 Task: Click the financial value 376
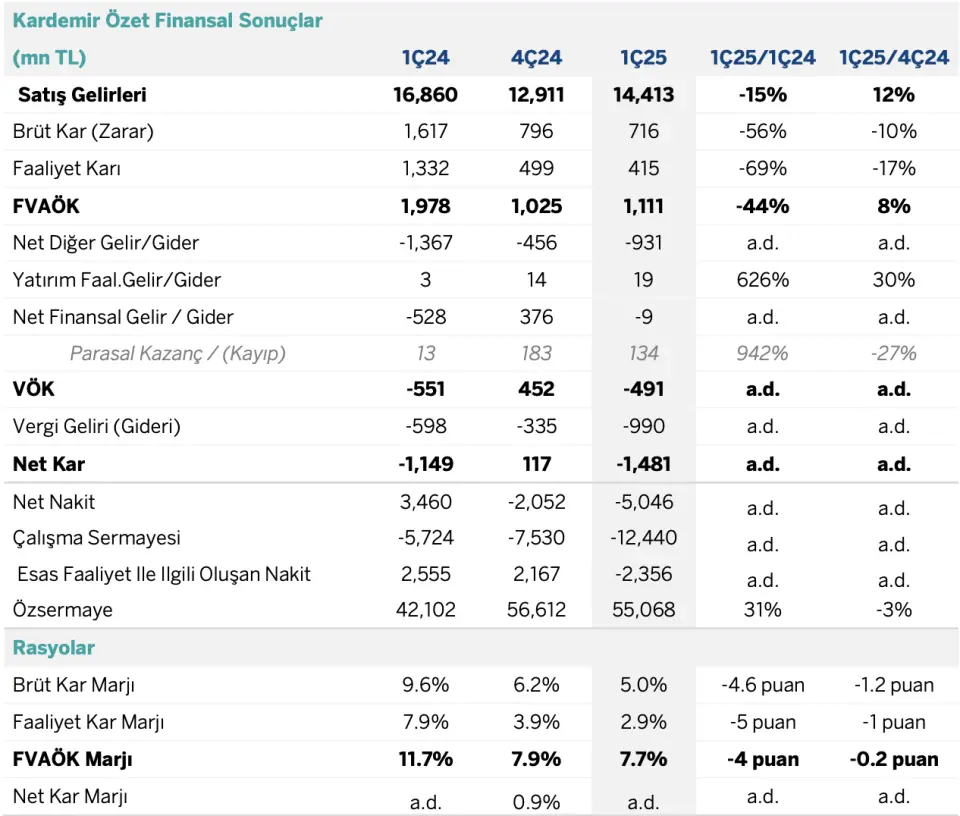[536, 317]
